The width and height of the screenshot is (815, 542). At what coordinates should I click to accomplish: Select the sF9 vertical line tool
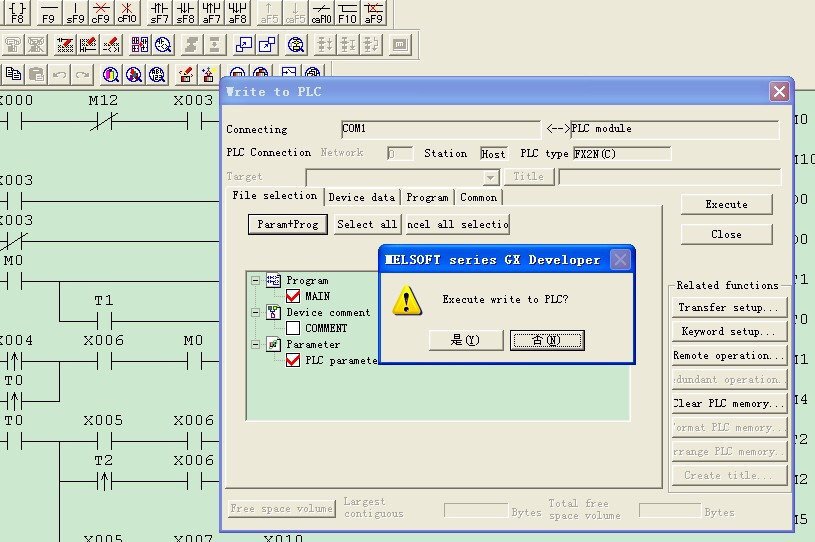[75, 12]
